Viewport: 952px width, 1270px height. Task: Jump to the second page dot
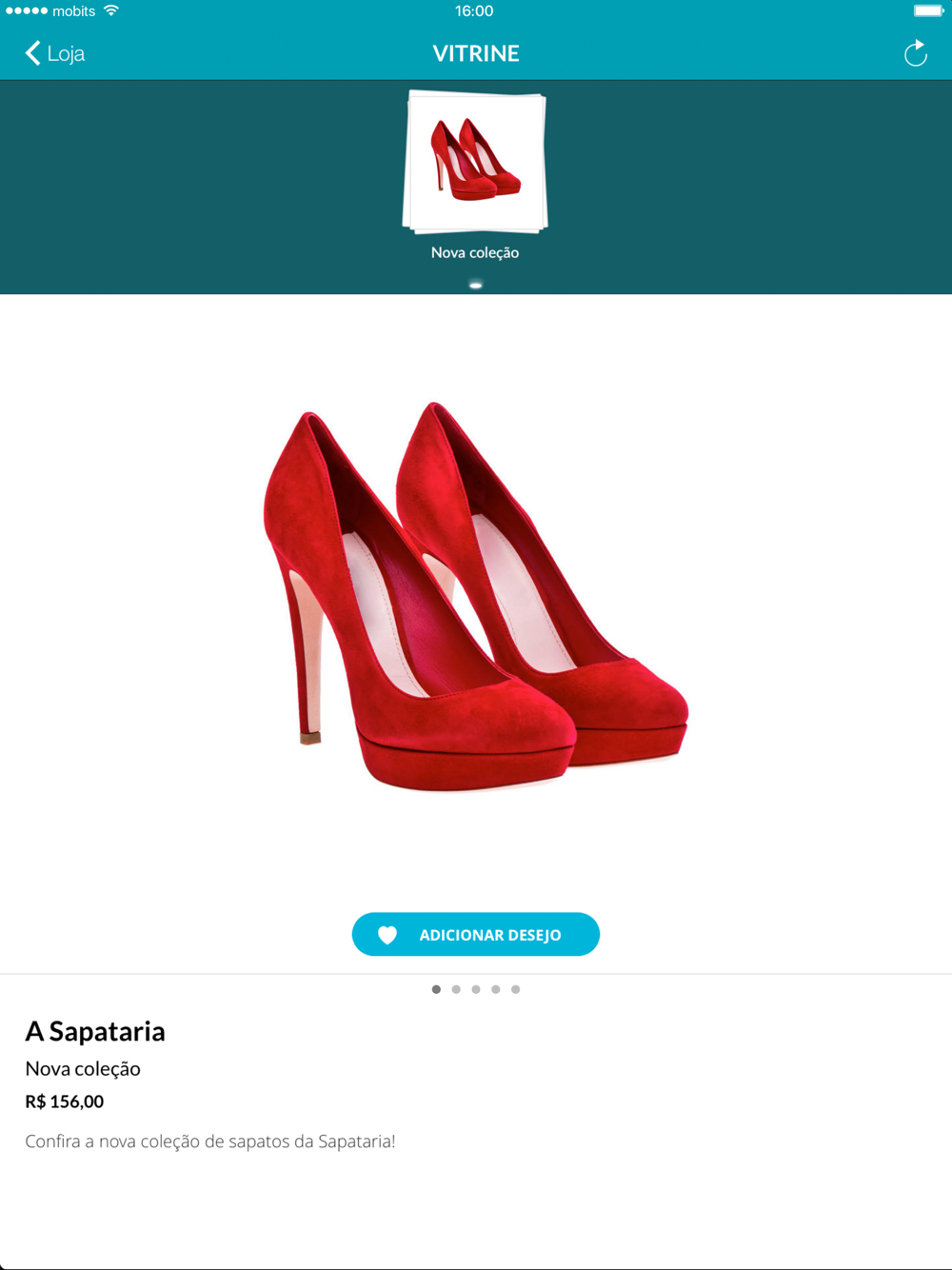coord(456,989)
